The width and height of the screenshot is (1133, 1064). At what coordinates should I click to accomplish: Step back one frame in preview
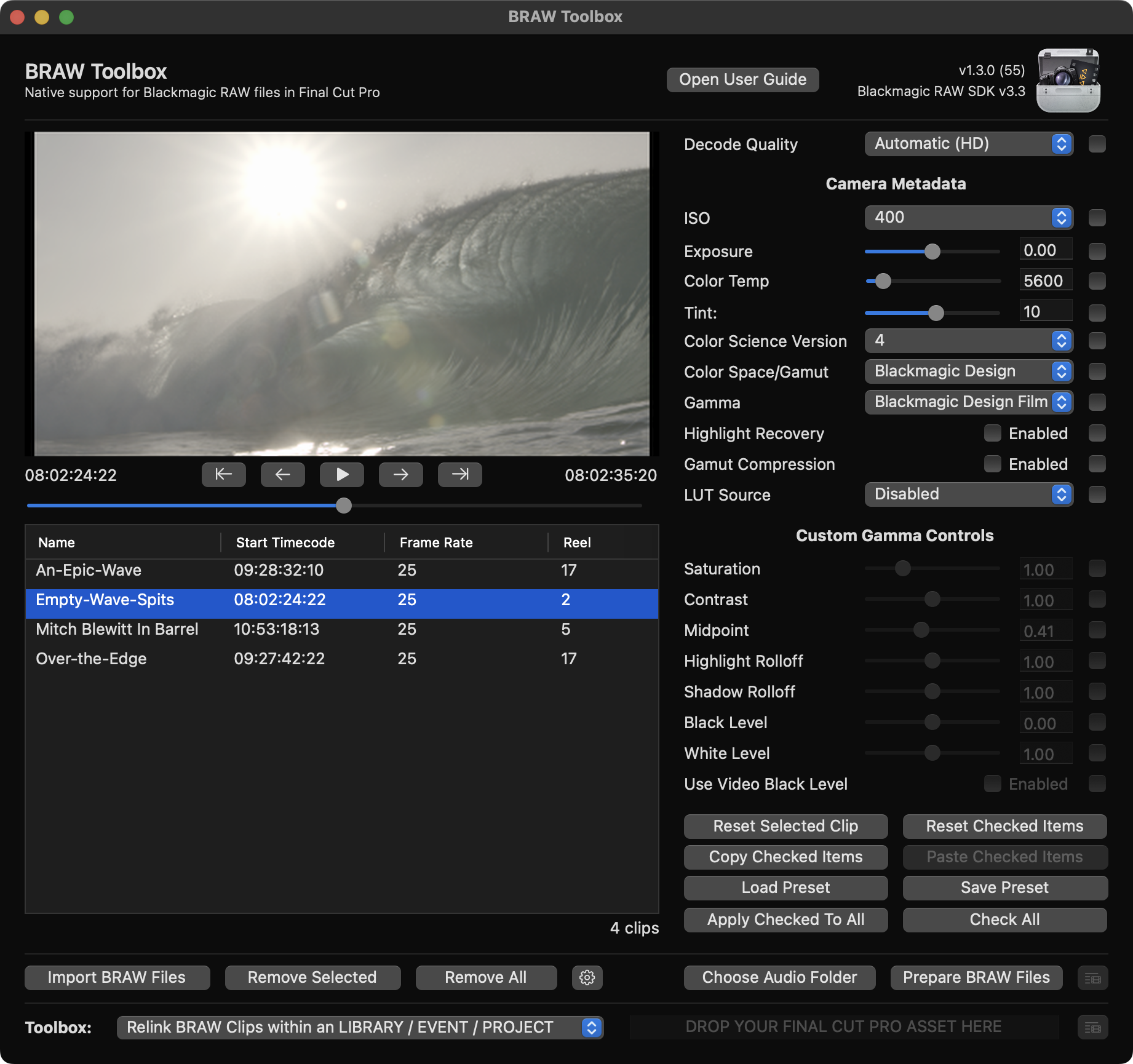click(x=282, y=474)
